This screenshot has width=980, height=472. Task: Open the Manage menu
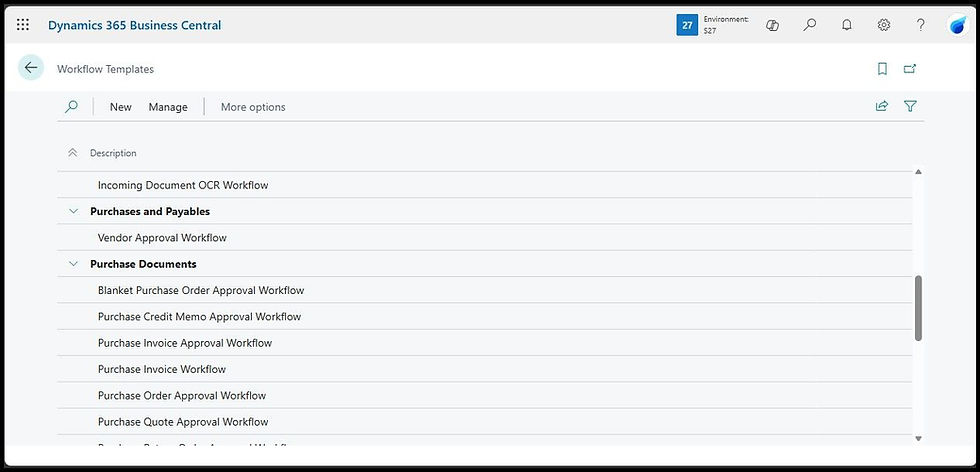pos(168,107)
